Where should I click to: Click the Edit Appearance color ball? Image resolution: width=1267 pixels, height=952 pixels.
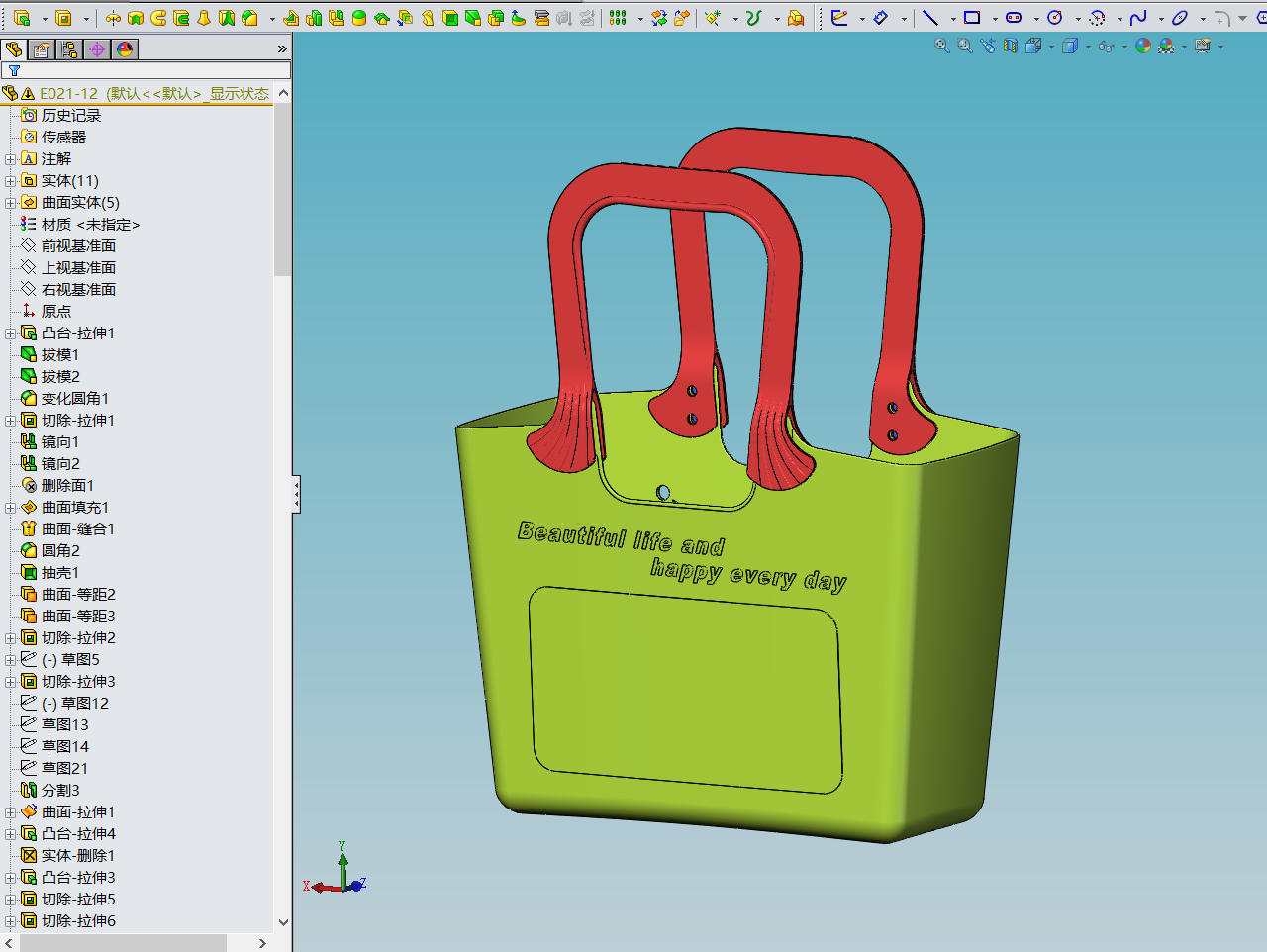[x=1143, y=46]
